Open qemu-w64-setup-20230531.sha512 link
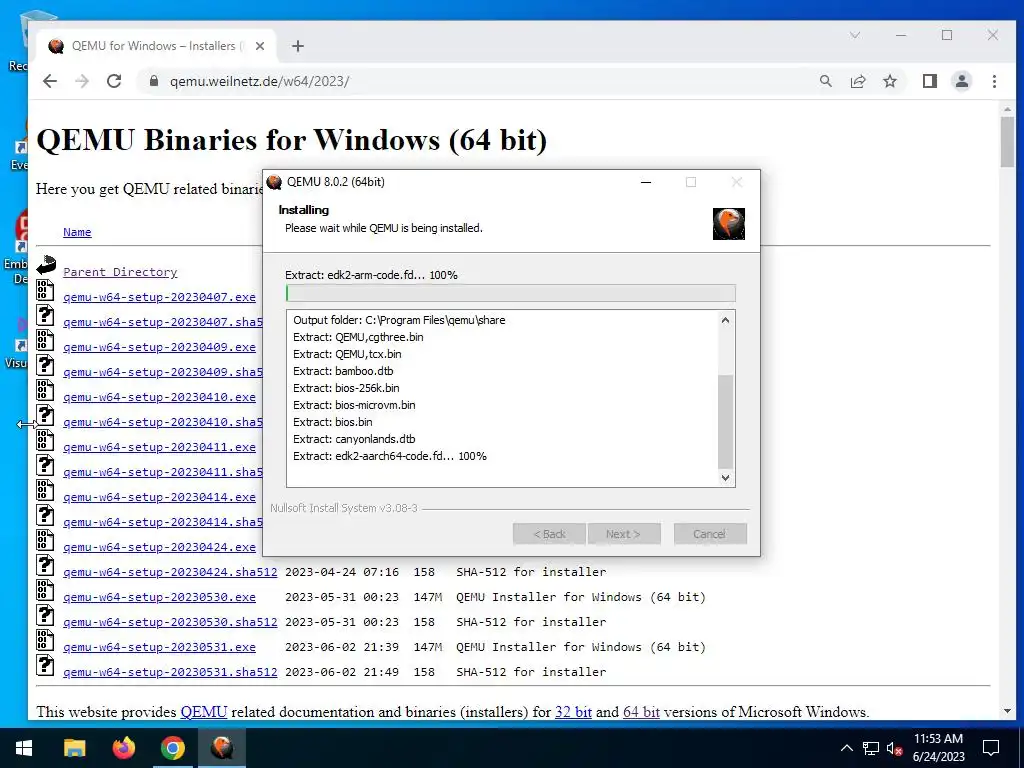Screen dimensions: 1024x768 pos(170,672)
